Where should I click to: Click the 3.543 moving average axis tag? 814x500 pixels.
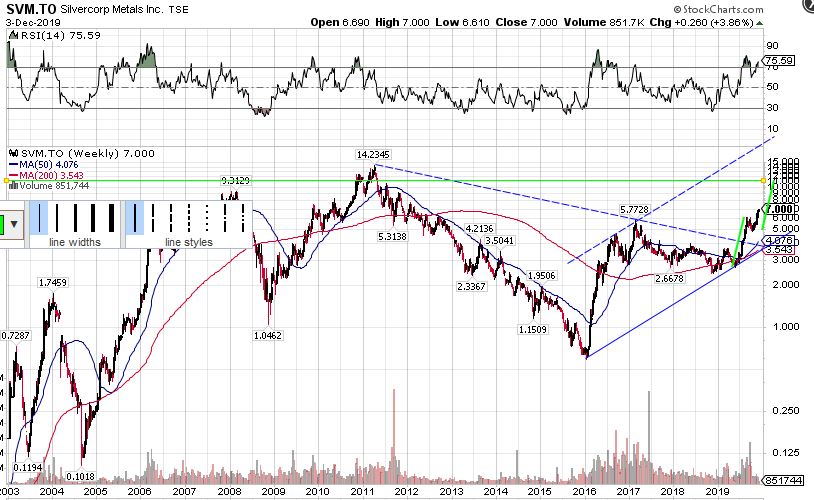[779, 250]
